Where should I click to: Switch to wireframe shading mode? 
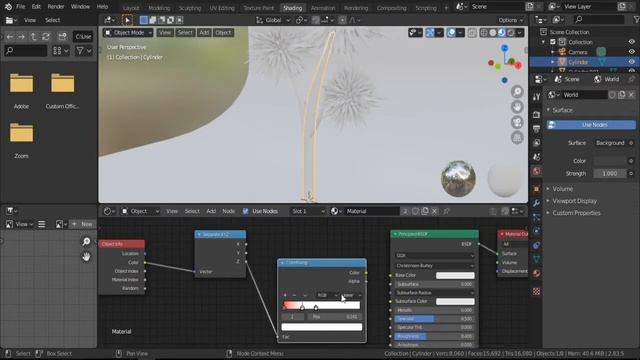484,33
